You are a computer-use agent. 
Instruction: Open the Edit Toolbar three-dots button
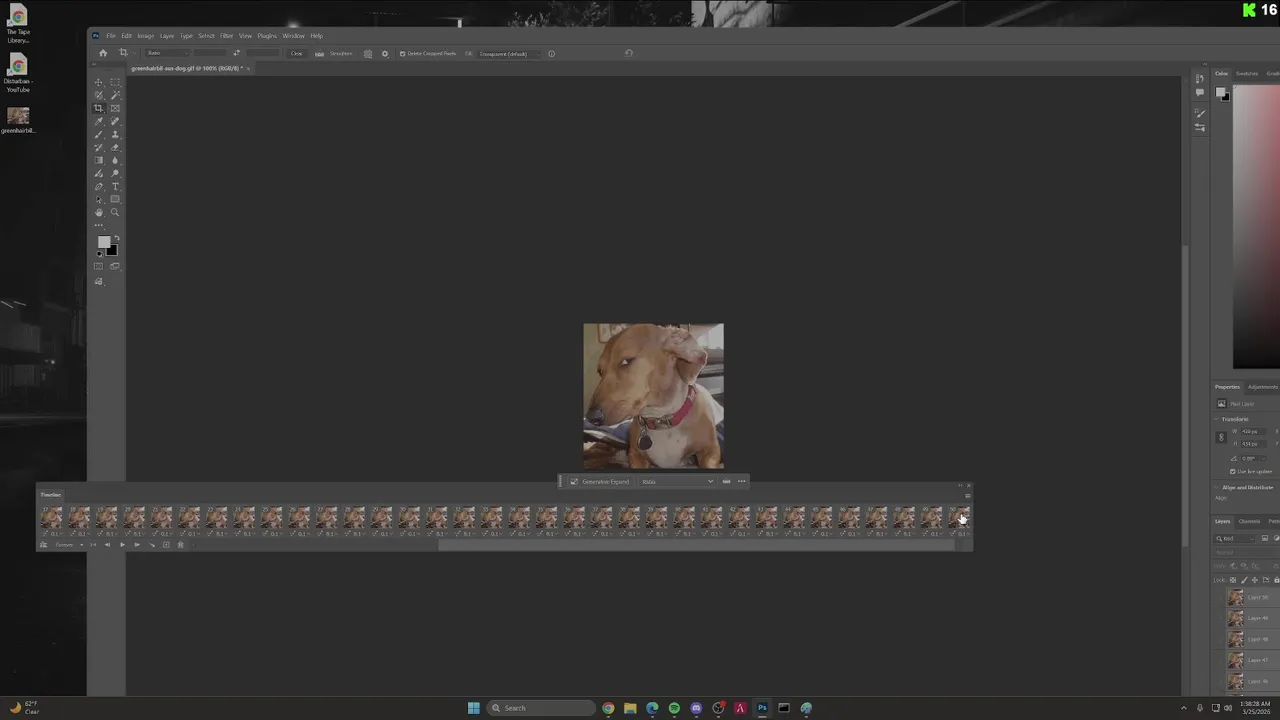pyautogui.click(x=99, y=225)
